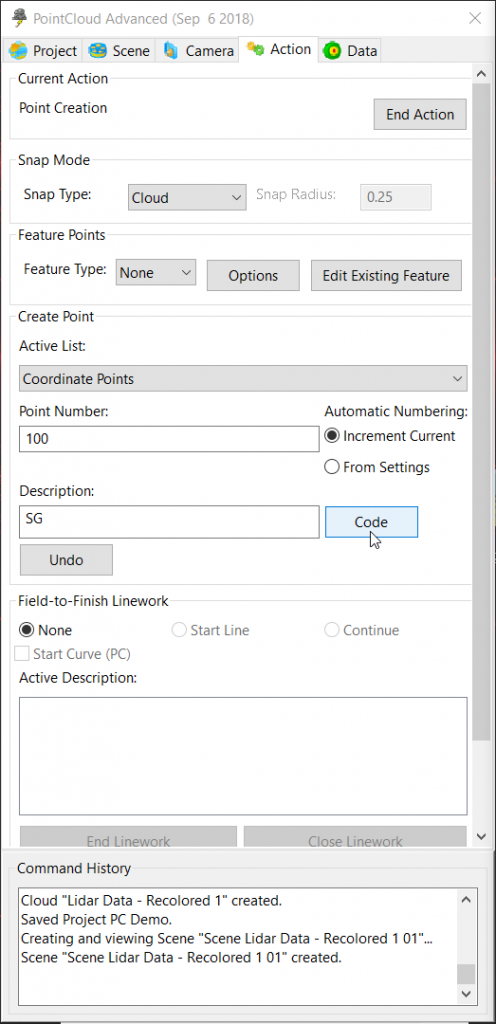The image size is (496, 1024).
Task: Click the Camera tab icon
Action: [170, 50]
